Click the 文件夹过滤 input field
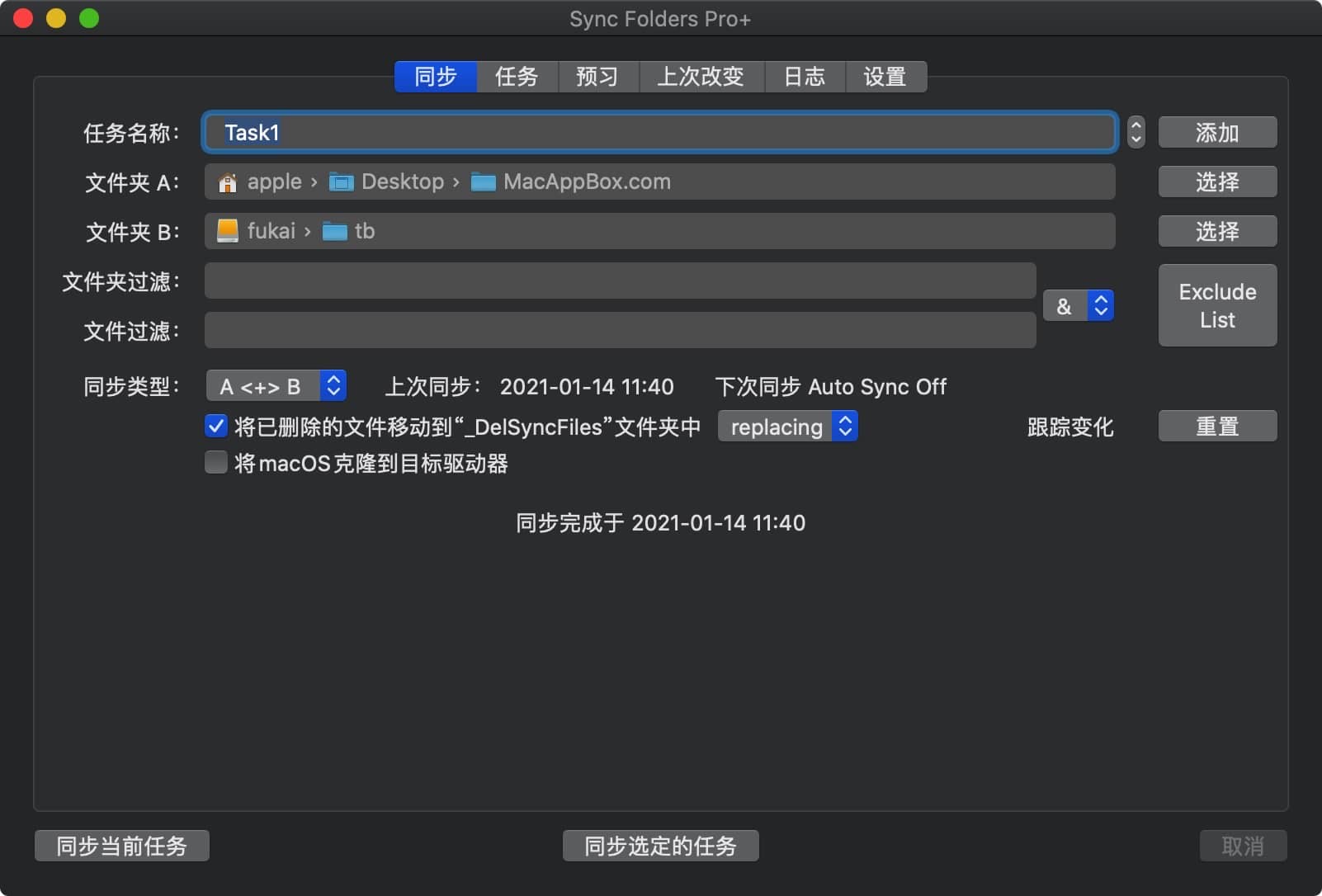 click(x=620, y=281)
